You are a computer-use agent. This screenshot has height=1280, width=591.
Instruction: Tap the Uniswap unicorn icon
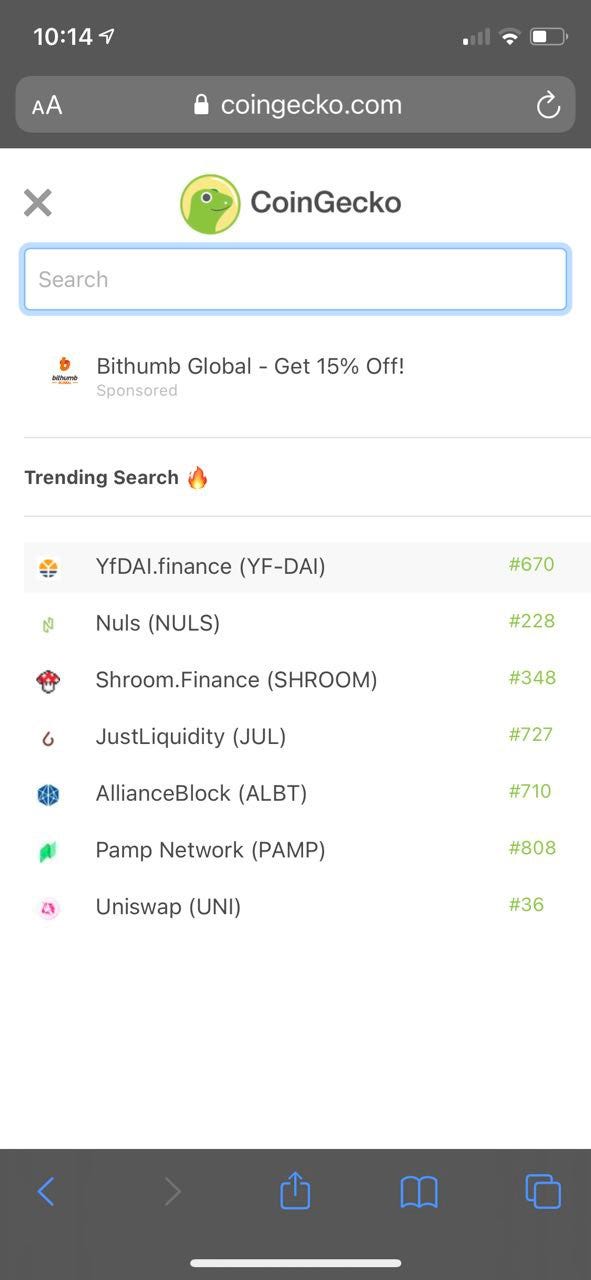point(48,908)
